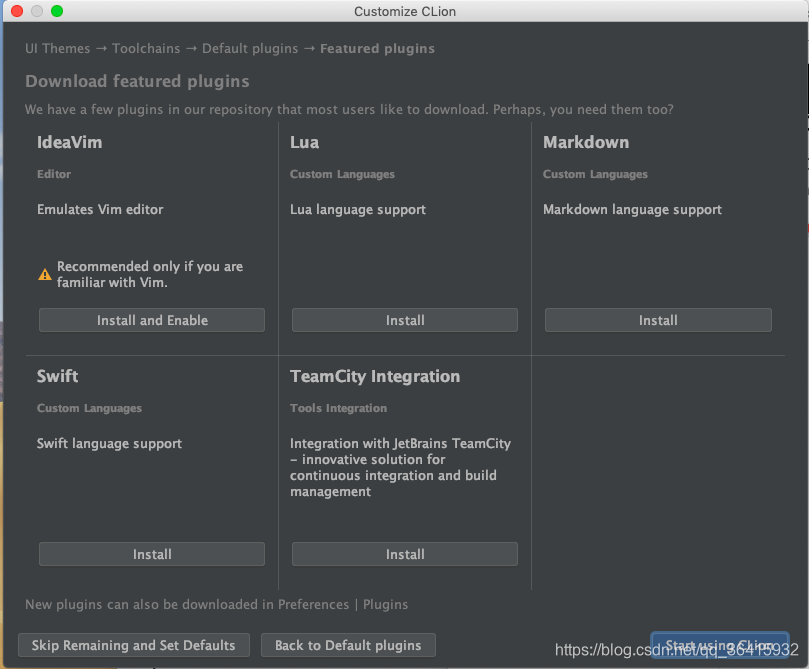The image size is (809, 669).
Task: Click the 'Emulates Vim editor' description
Action: pos(100,209)
